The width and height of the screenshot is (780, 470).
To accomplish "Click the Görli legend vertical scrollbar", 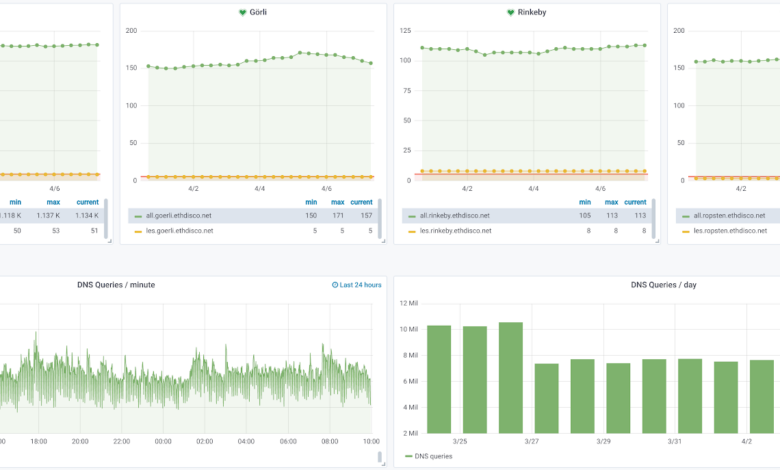I will [380, 218].
